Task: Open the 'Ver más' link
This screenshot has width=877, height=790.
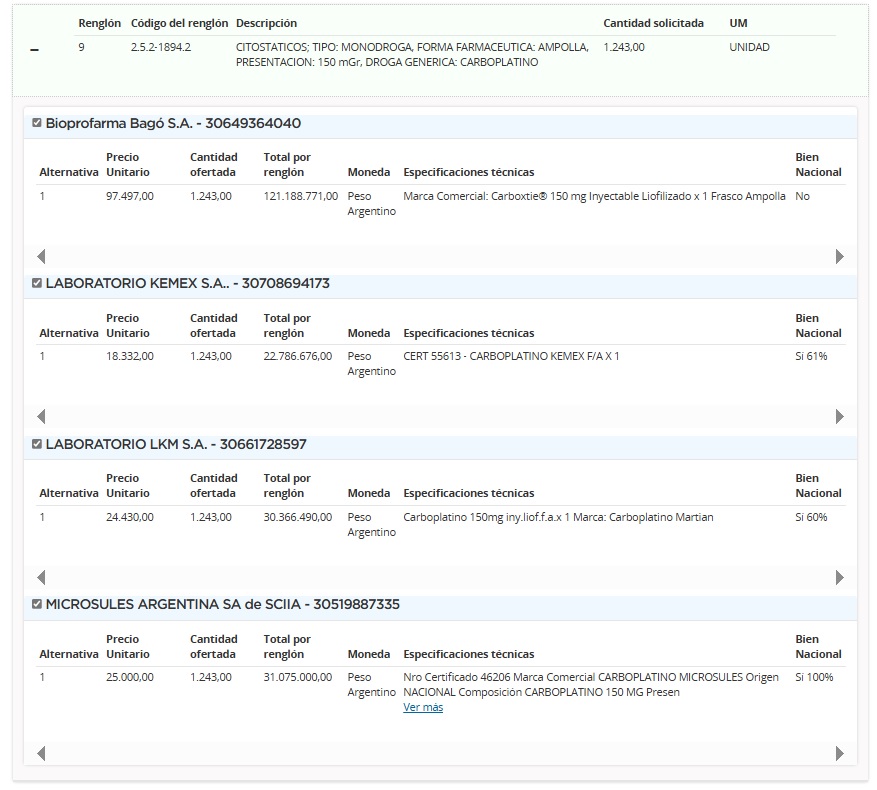Action: pyautogui.click(x=422, y=707)
